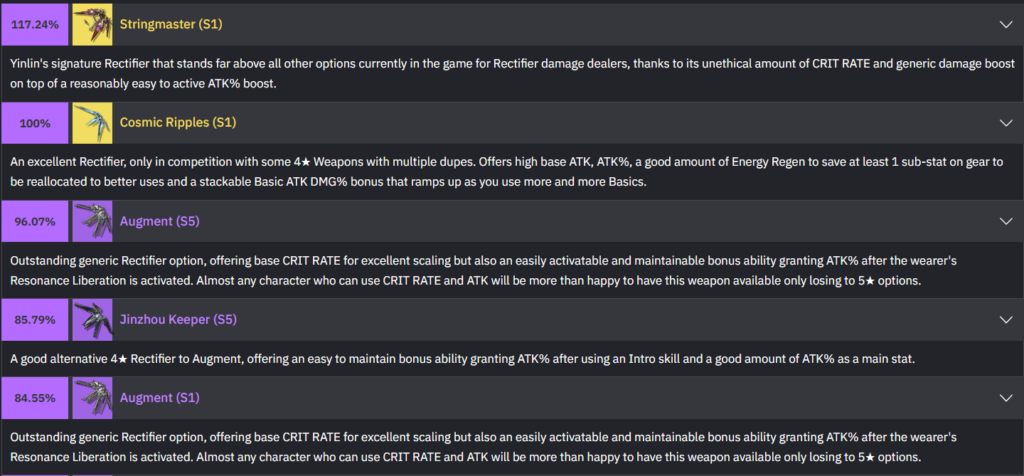The height and width of the screenshot is (476, 1024).
Task: Select the Augment (S1) title text
Action: (160, 398)
